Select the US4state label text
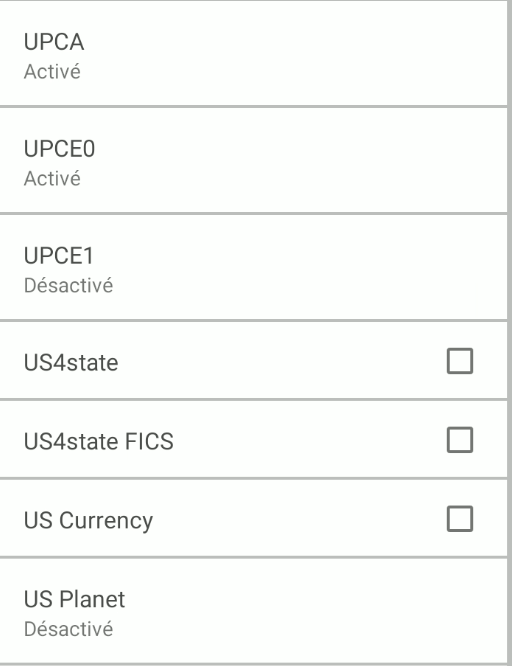Screen dimensions: 512x666 [x=71, y=363]
